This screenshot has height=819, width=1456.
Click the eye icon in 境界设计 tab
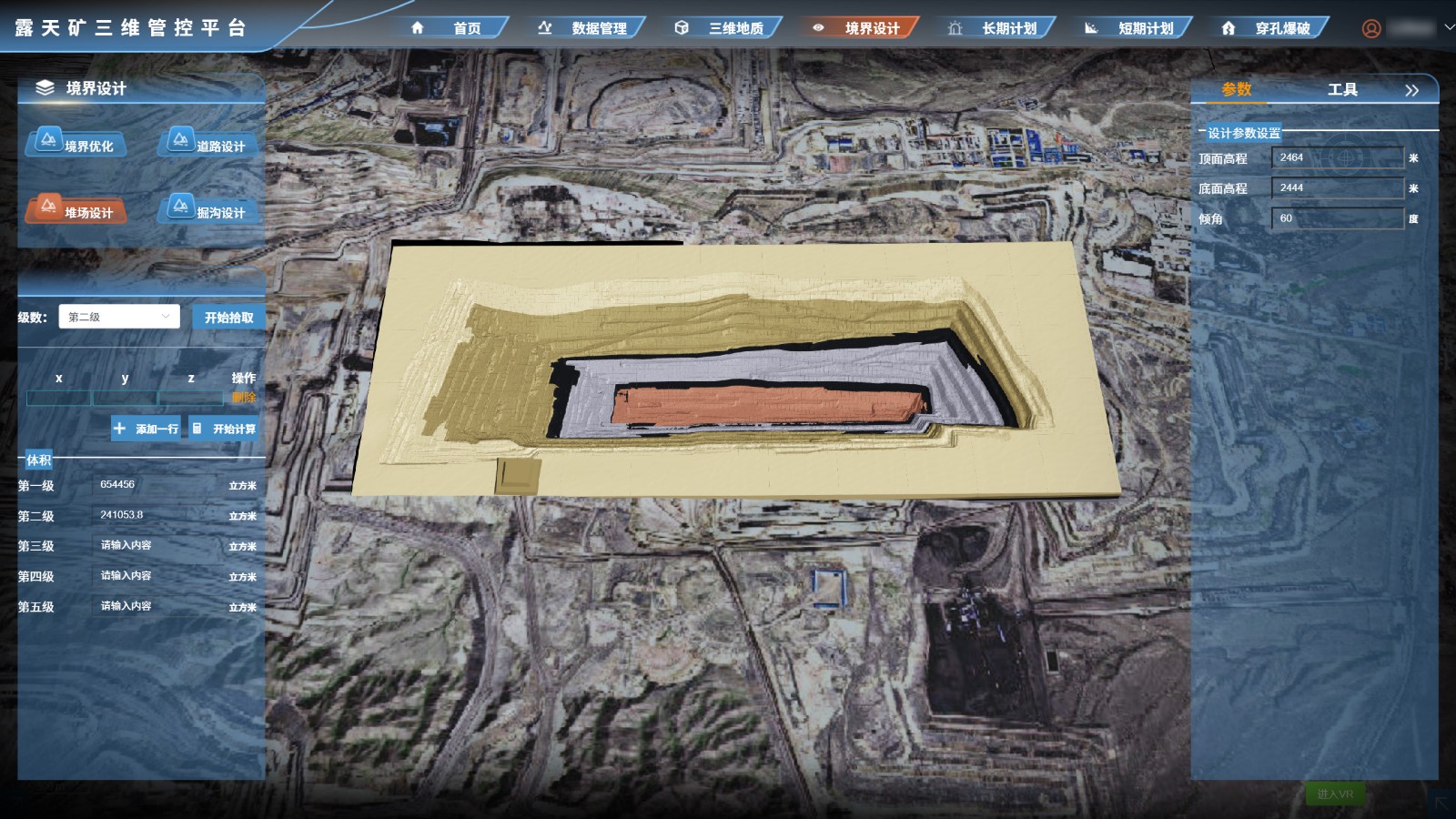pos(818,28)
